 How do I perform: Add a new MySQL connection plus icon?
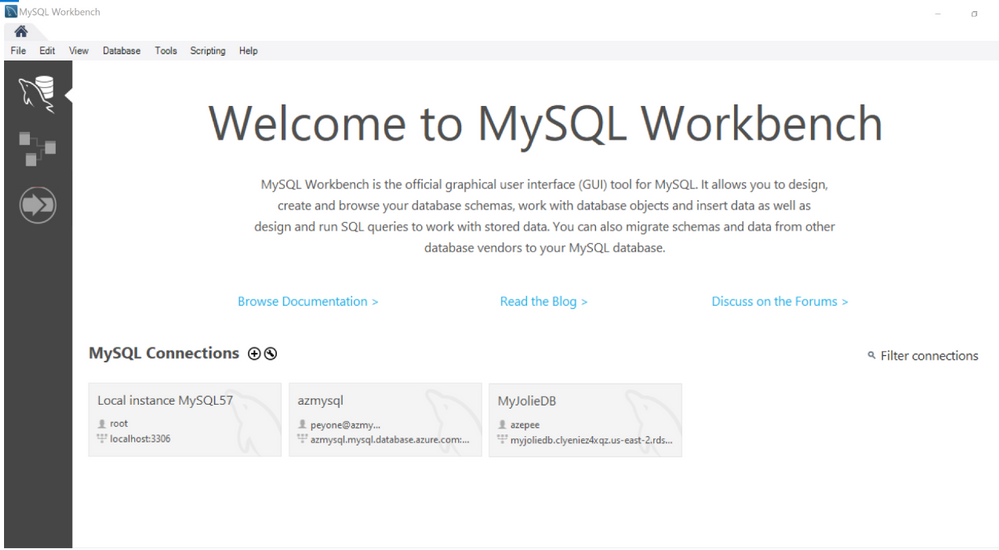click(x=254, y=354)
